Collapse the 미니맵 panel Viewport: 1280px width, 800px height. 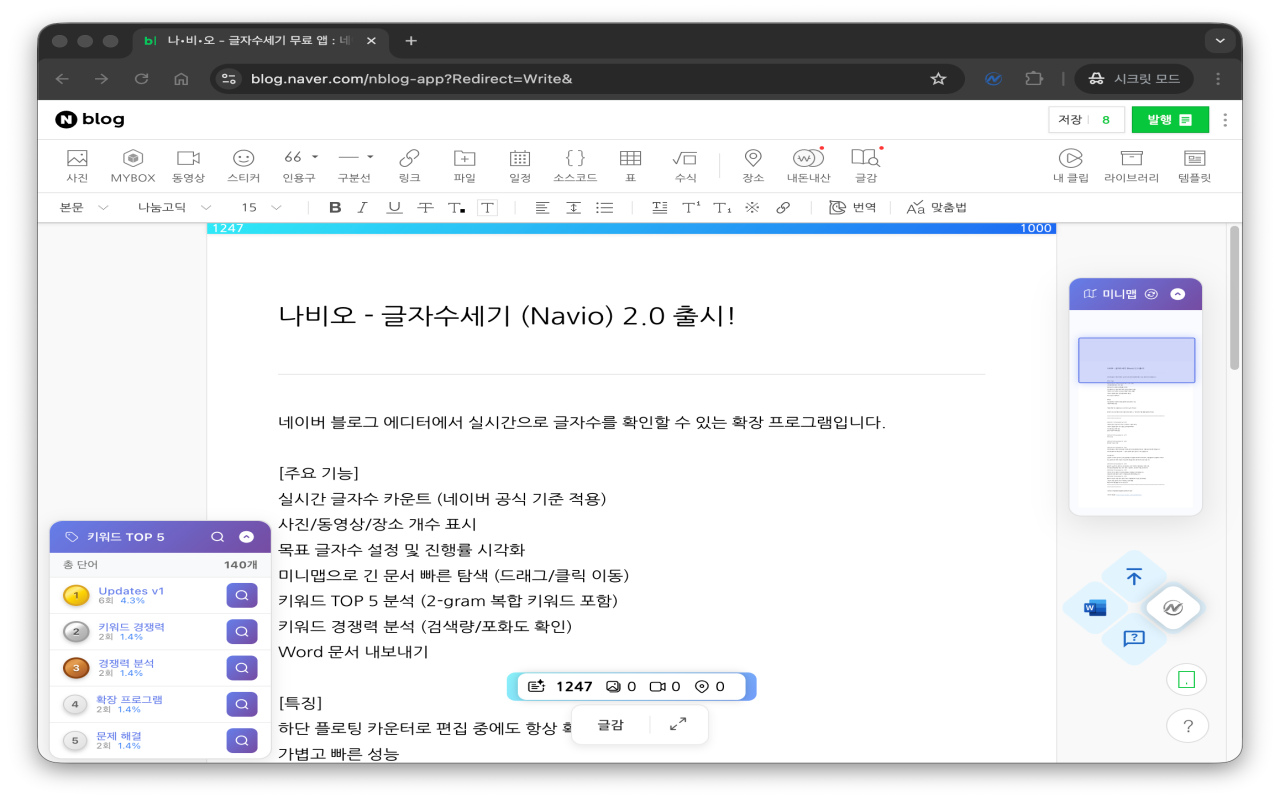click(x=1177, y=294)
